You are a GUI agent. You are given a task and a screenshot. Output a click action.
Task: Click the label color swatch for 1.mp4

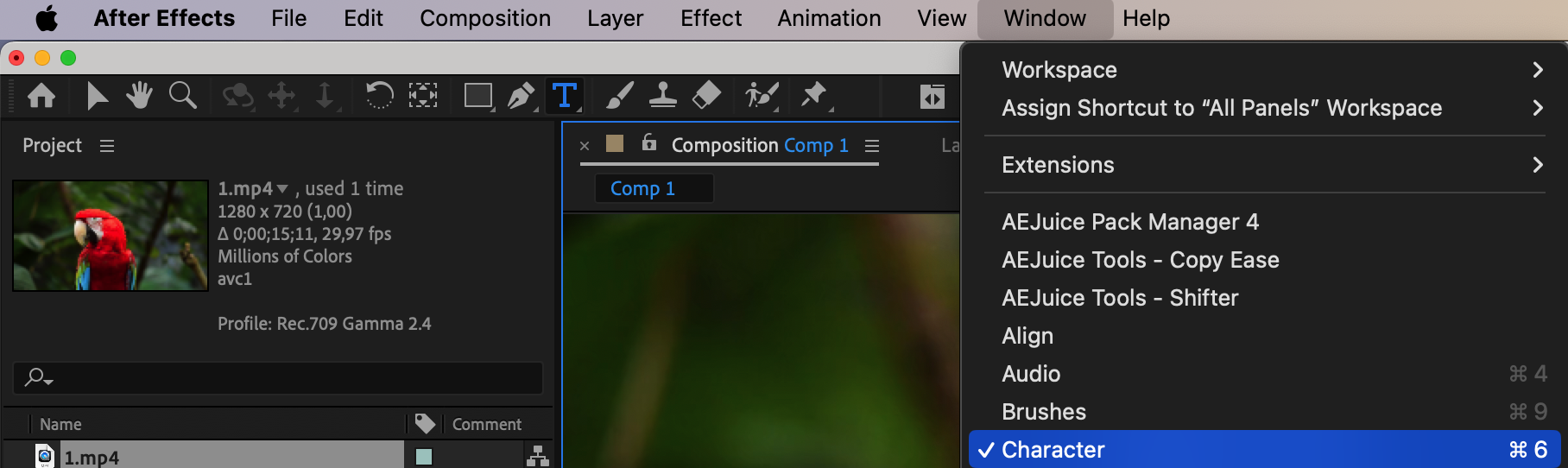[424, 457]
